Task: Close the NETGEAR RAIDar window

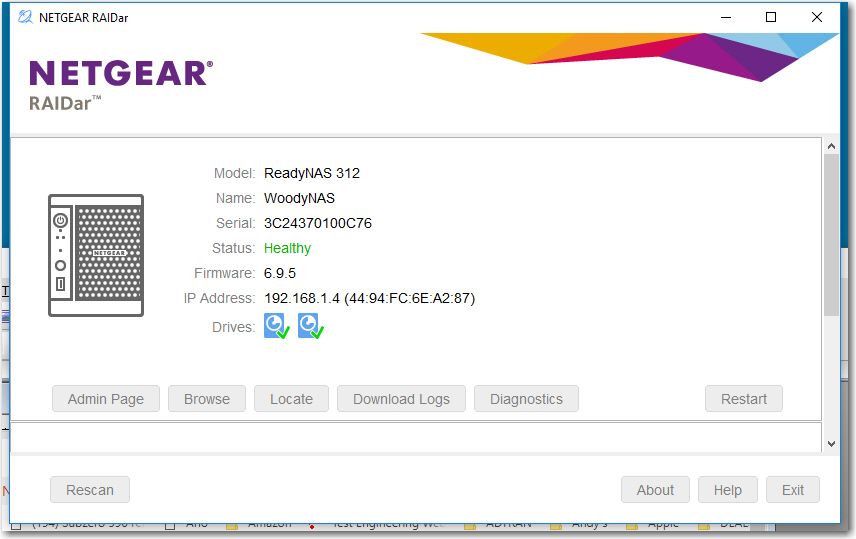Action: [x=817, y=17]
